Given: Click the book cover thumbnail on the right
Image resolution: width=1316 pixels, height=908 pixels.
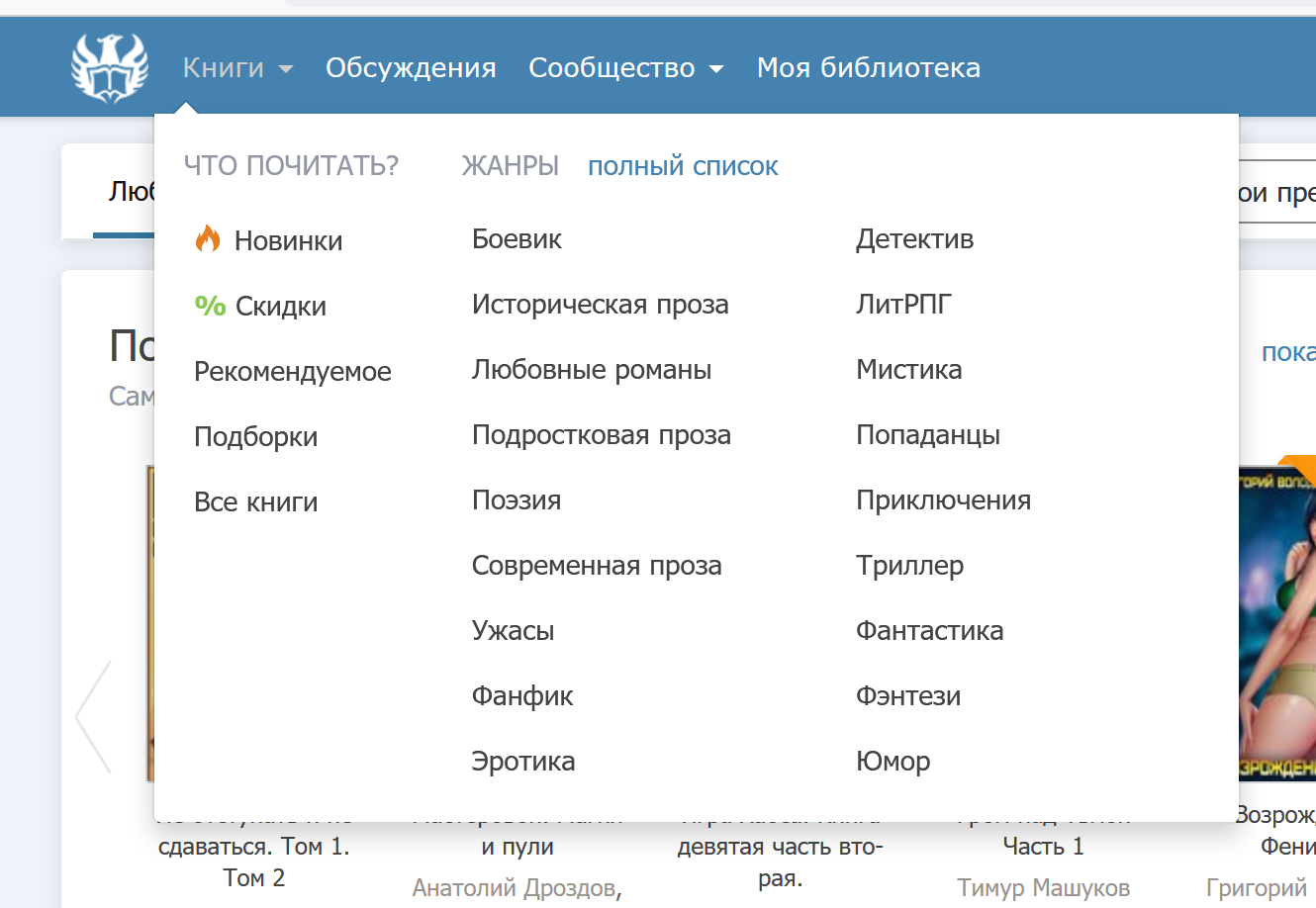Looking at the screenshot, I should 1276,623.
